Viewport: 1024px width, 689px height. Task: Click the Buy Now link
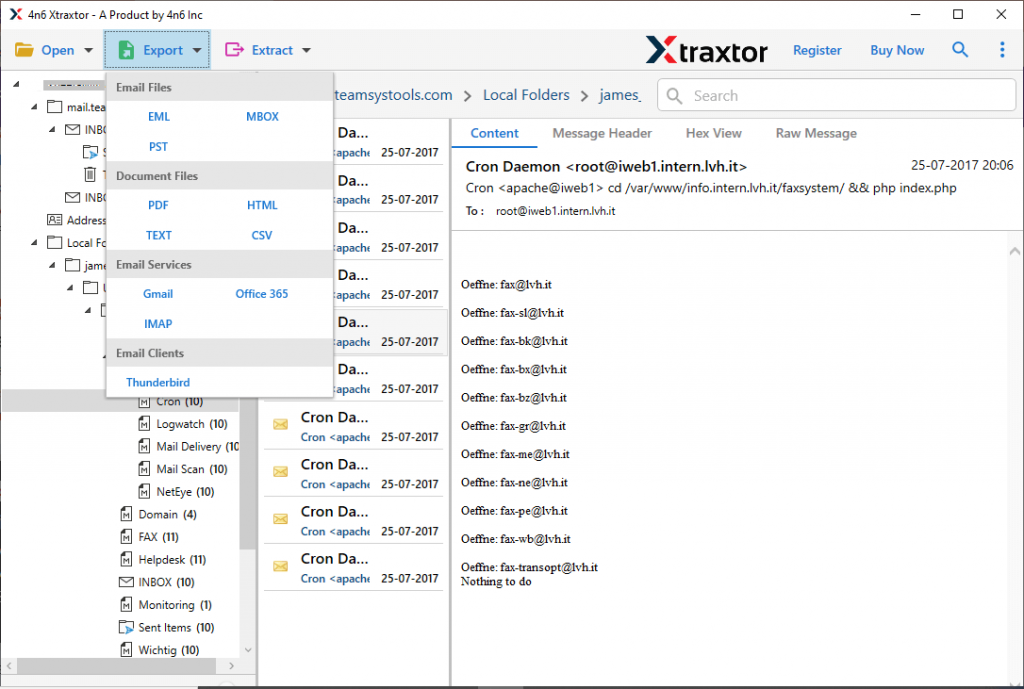point(896,49)
